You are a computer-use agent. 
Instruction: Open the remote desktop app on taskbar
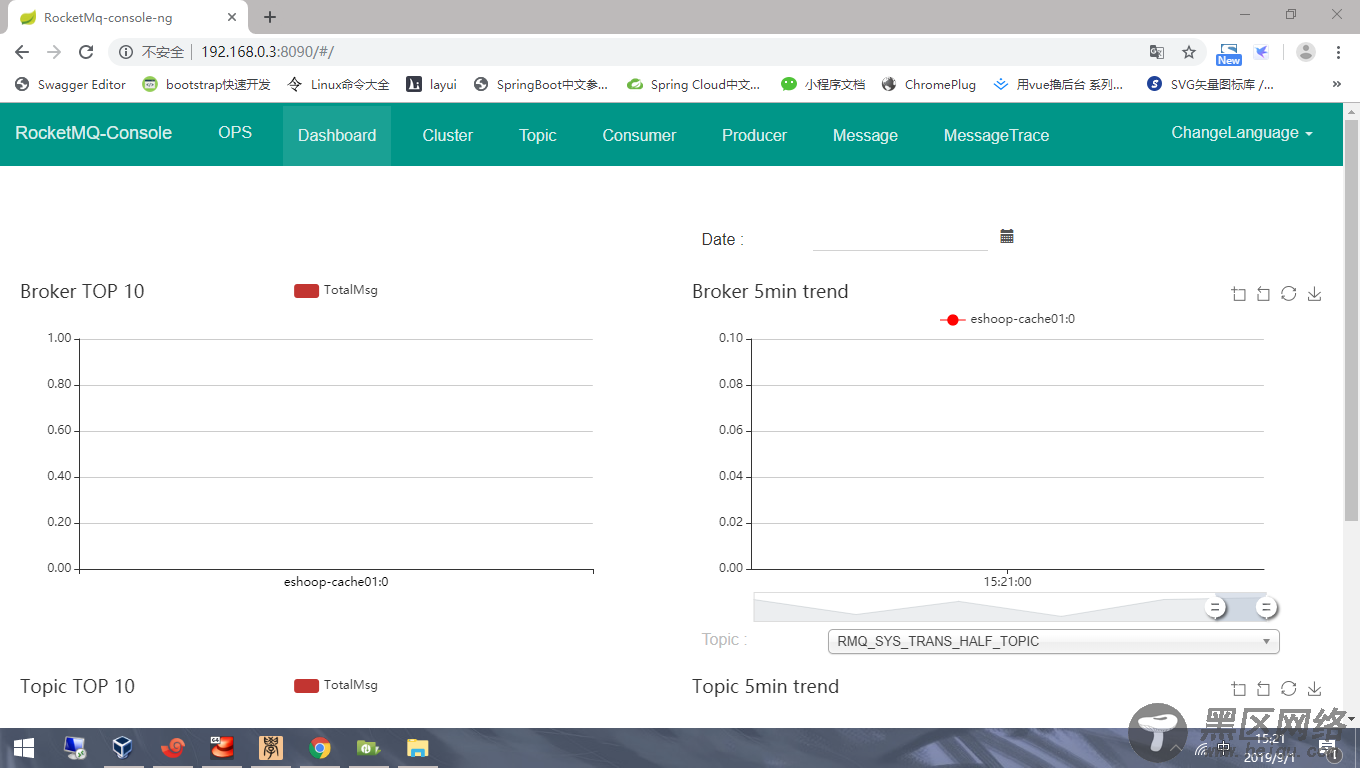[x=74, y=748]
